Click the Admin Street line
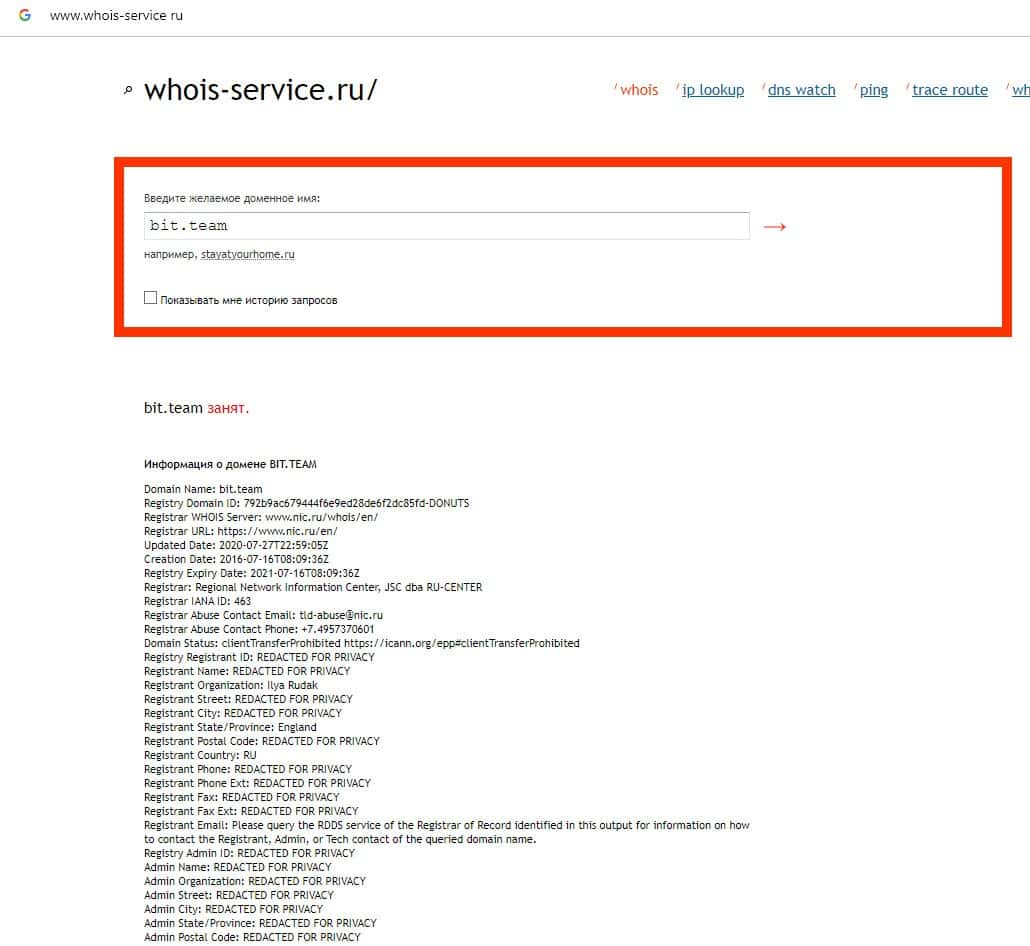This screenshot has width=1030, height=946. [239, 895]
